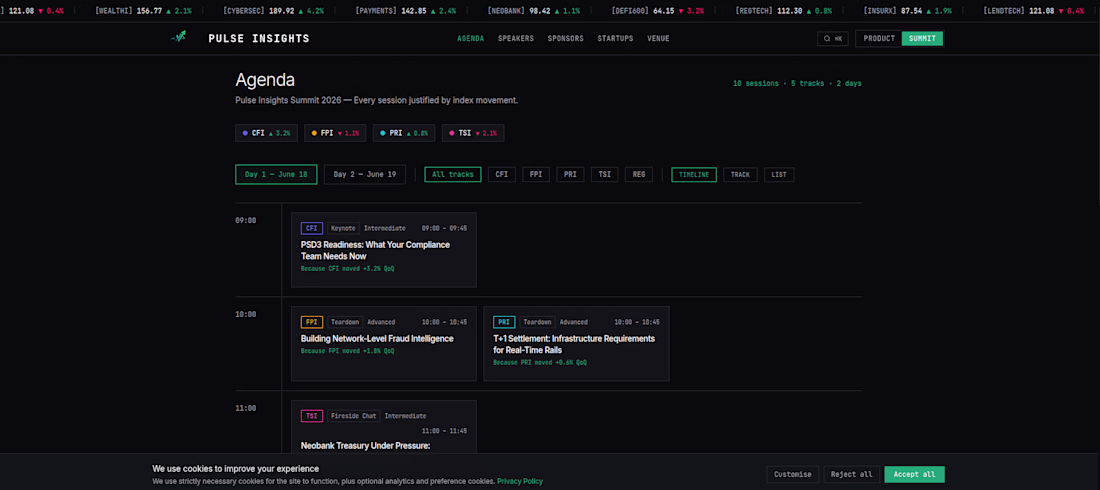Open the Agenda nav item
This screenshot has height=490, width=1100.
[471, 39]
